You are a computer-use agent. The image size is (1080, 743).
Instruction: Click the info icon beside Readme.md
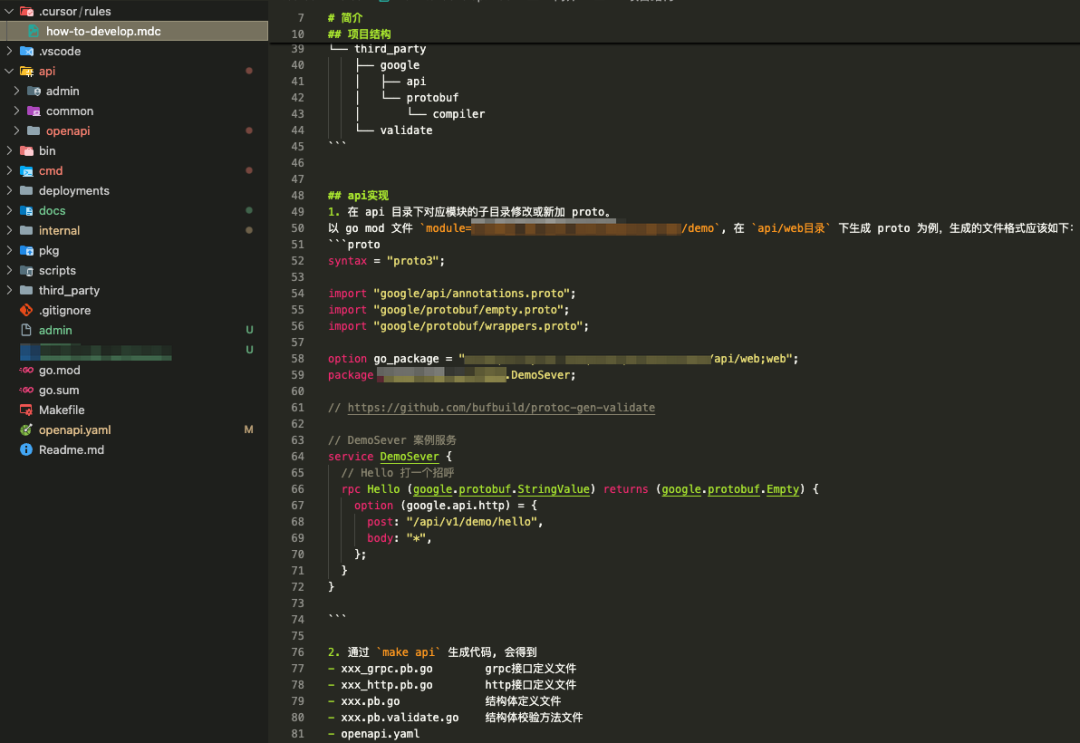pos(26,450)
